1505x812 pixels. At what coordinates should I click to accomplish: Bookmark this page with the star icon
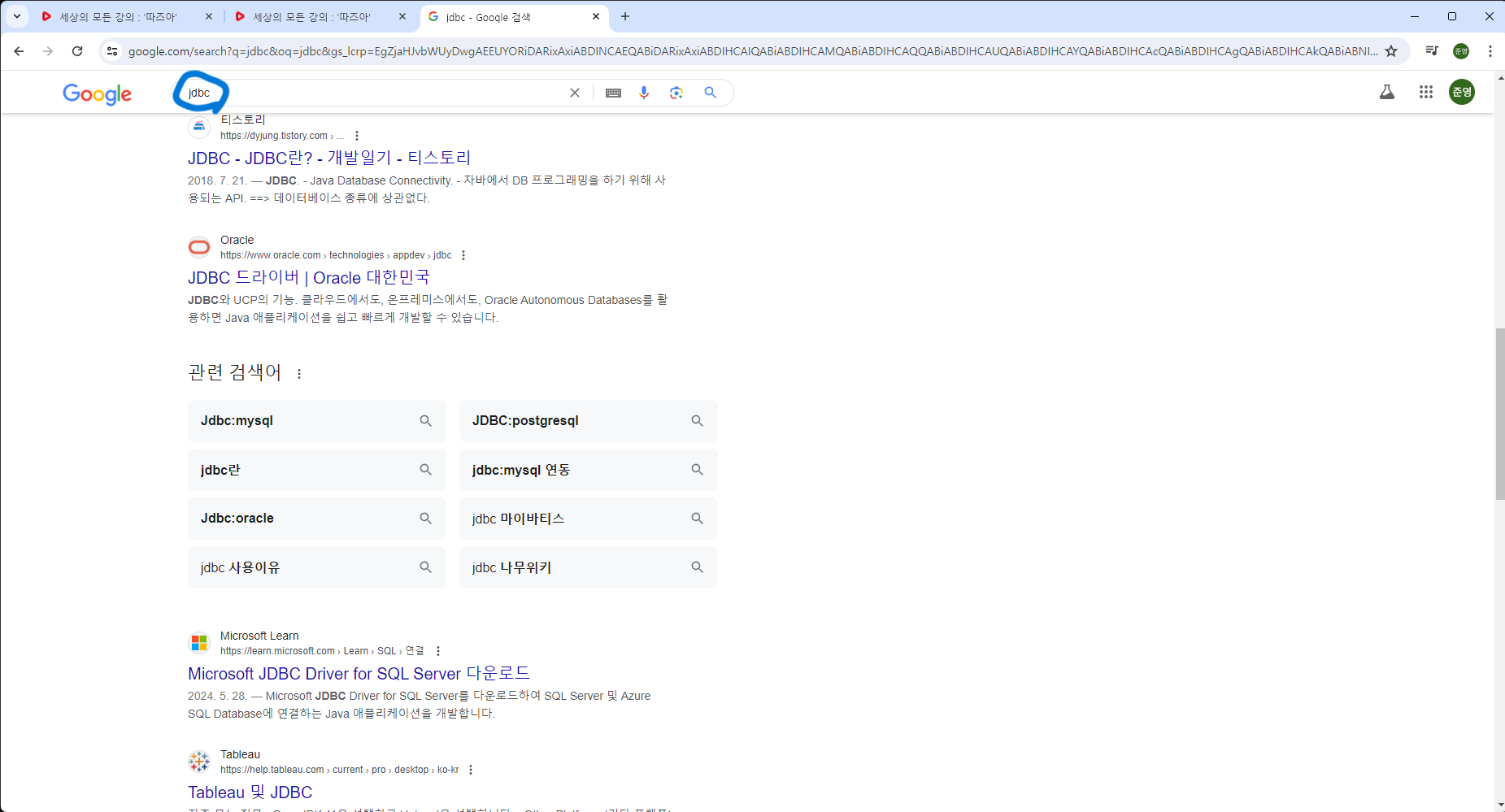point(1391,51)
